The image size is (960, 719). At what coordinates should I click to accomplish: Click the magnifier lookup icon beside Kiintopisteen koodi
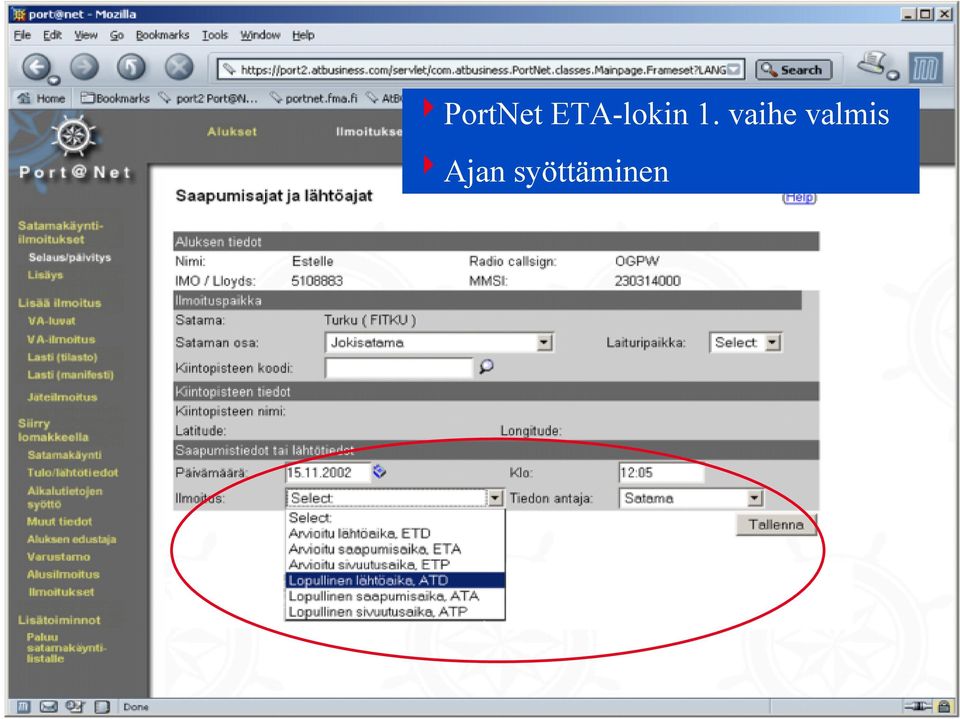486,367
